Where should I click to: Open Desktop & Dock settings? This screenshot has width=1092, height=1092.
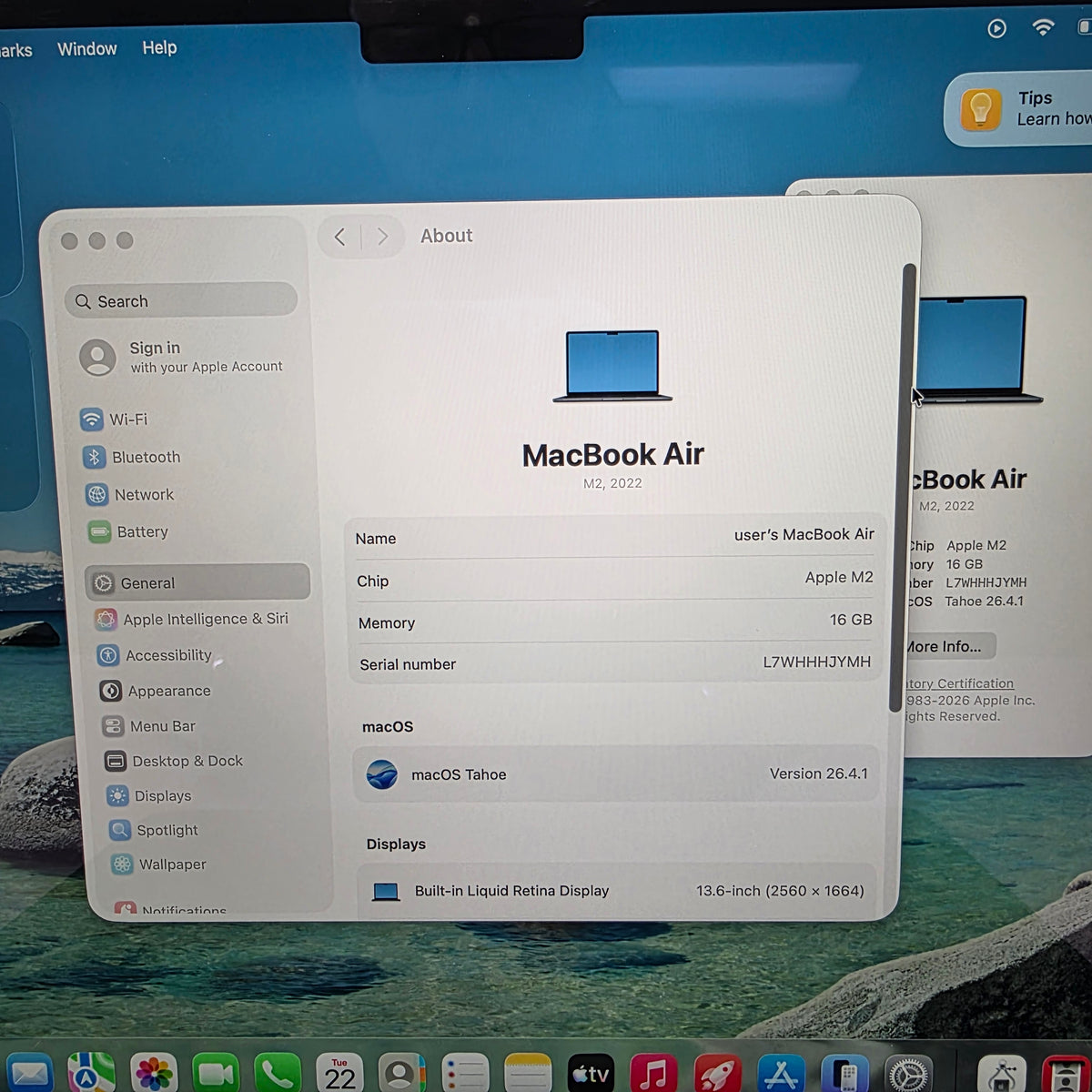click(x=174, y=761)
